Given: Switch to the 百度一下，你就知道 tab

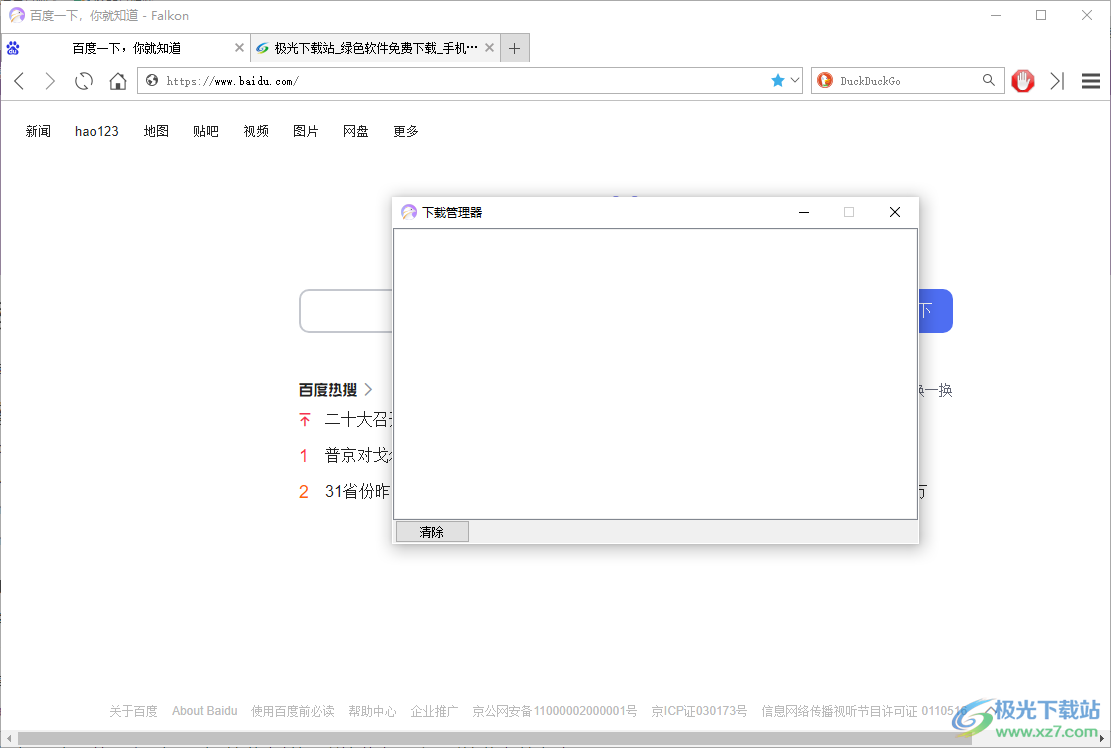Looking at the screenshot, I should (x=126, y=47).
